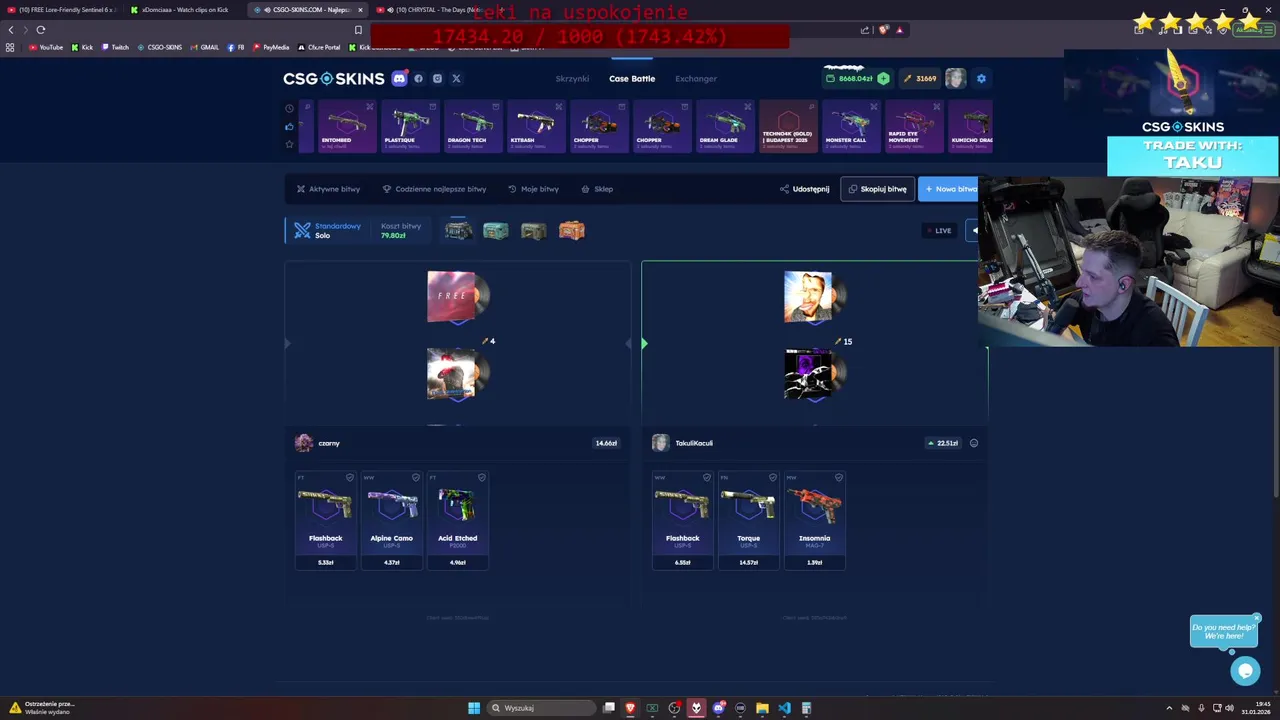
Task: Open YouTube bookmark
Action: [44, 47]
